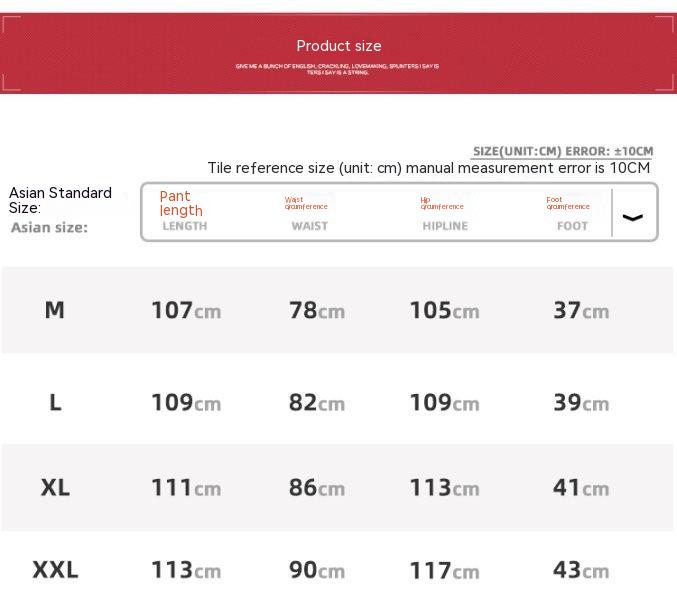Click the 107cm pant length for size M

point(186,311)
